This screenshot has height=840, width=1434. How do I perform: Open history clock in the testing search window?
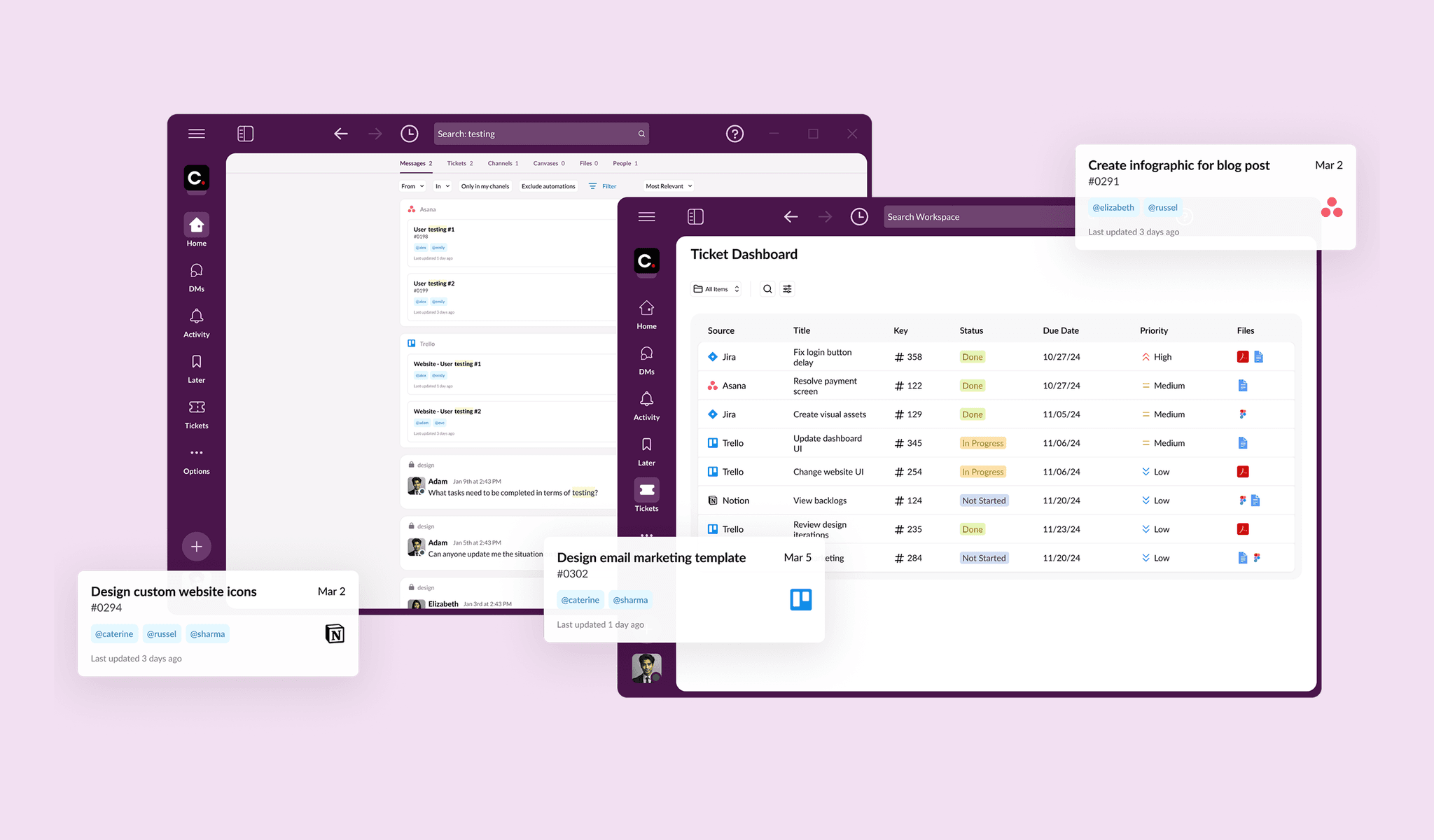point(409,134)
